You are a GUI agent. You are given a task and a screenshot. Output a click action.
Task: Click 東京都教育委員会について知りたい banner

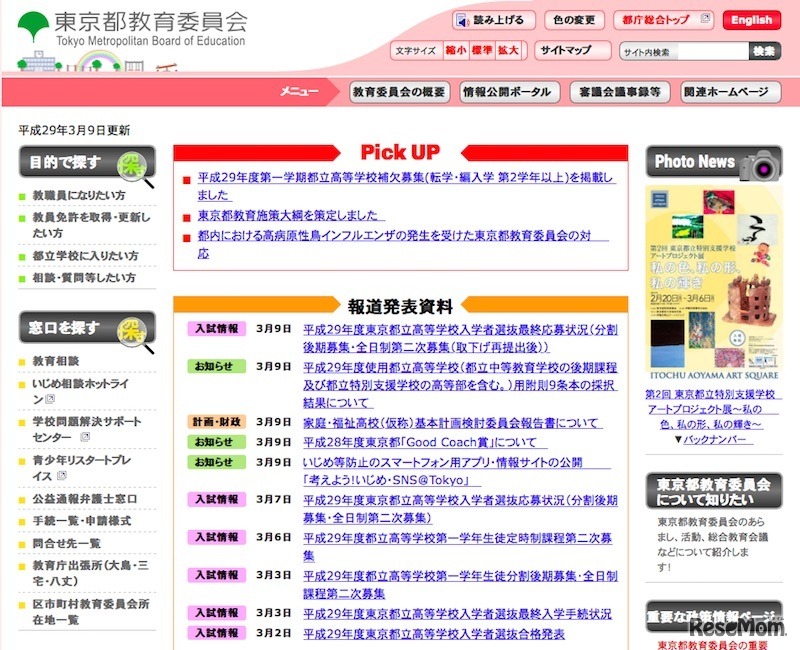tap(714, 491)
